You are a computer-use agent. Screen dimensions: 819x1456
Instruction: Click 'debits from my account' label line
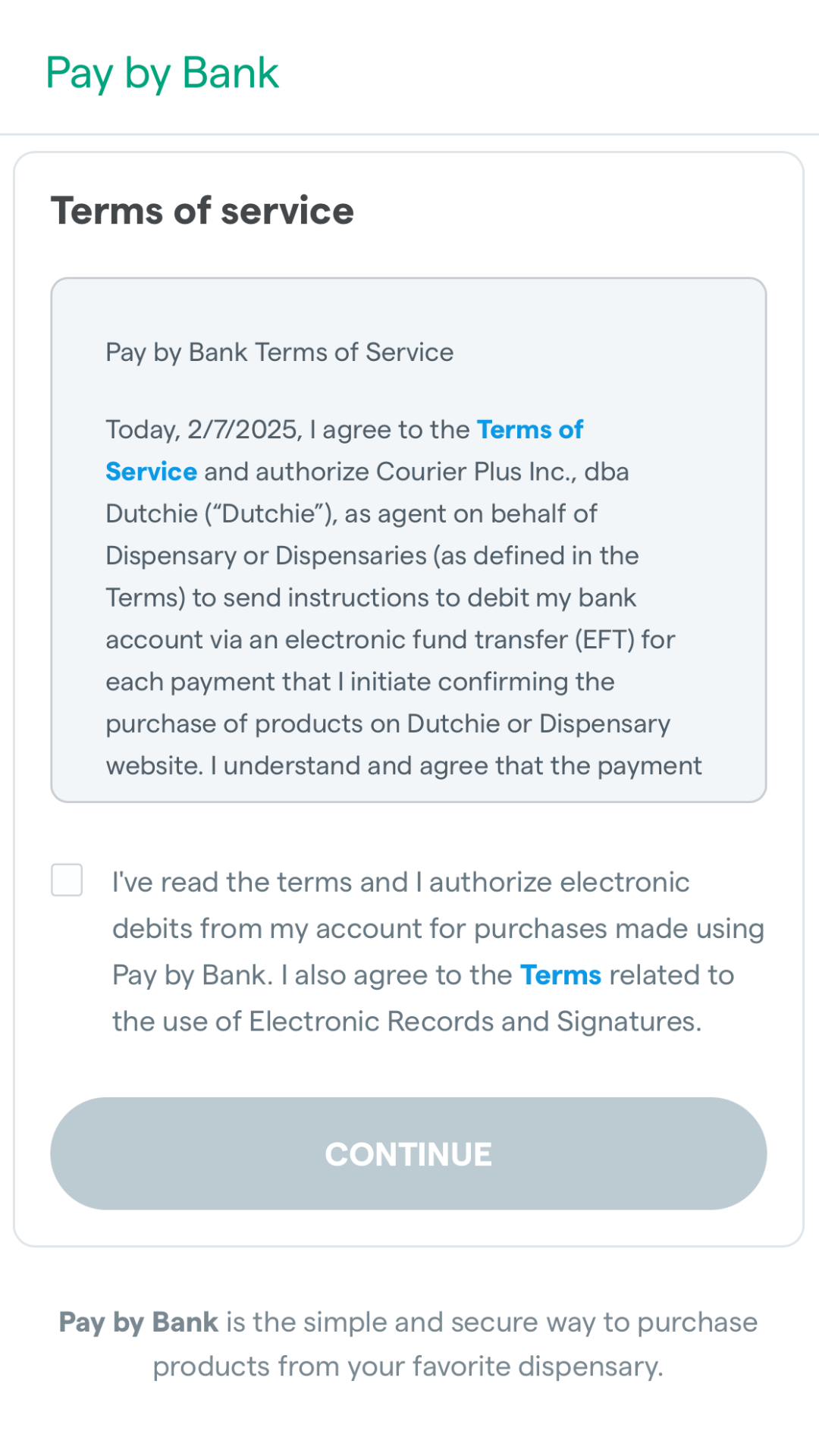[x=438, y=929]
